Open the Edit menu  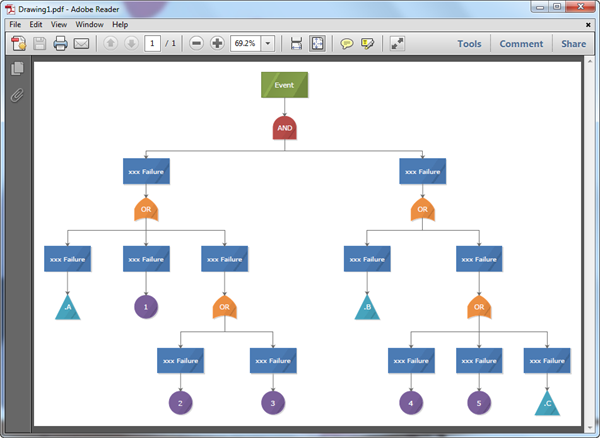point(36,24)
